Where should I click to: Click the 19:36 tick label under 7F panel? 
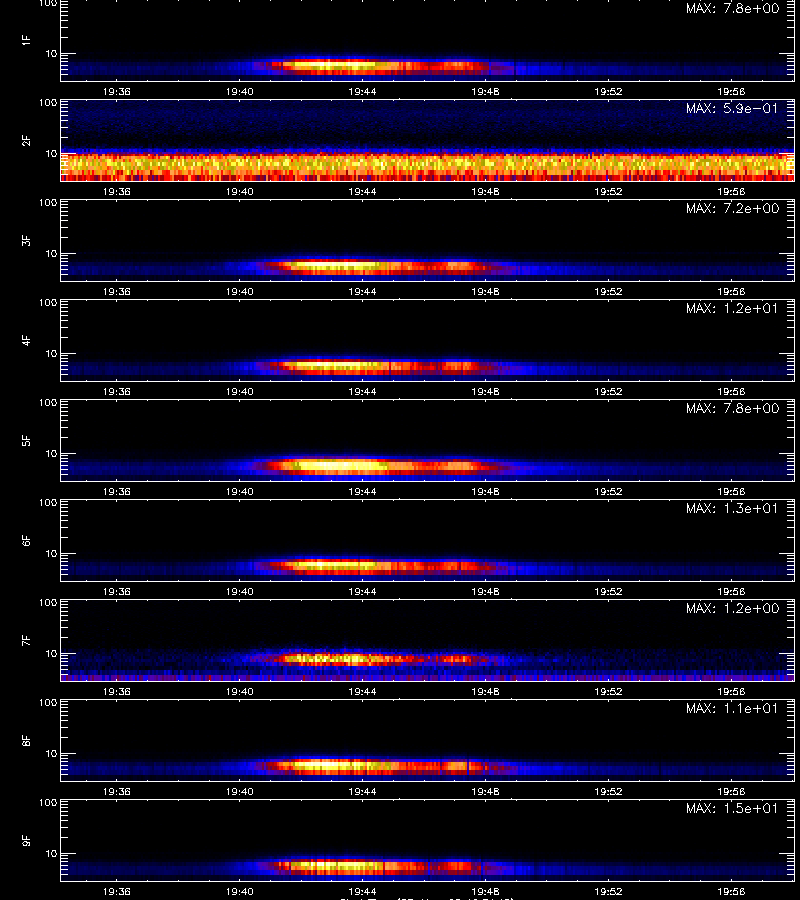116,692
